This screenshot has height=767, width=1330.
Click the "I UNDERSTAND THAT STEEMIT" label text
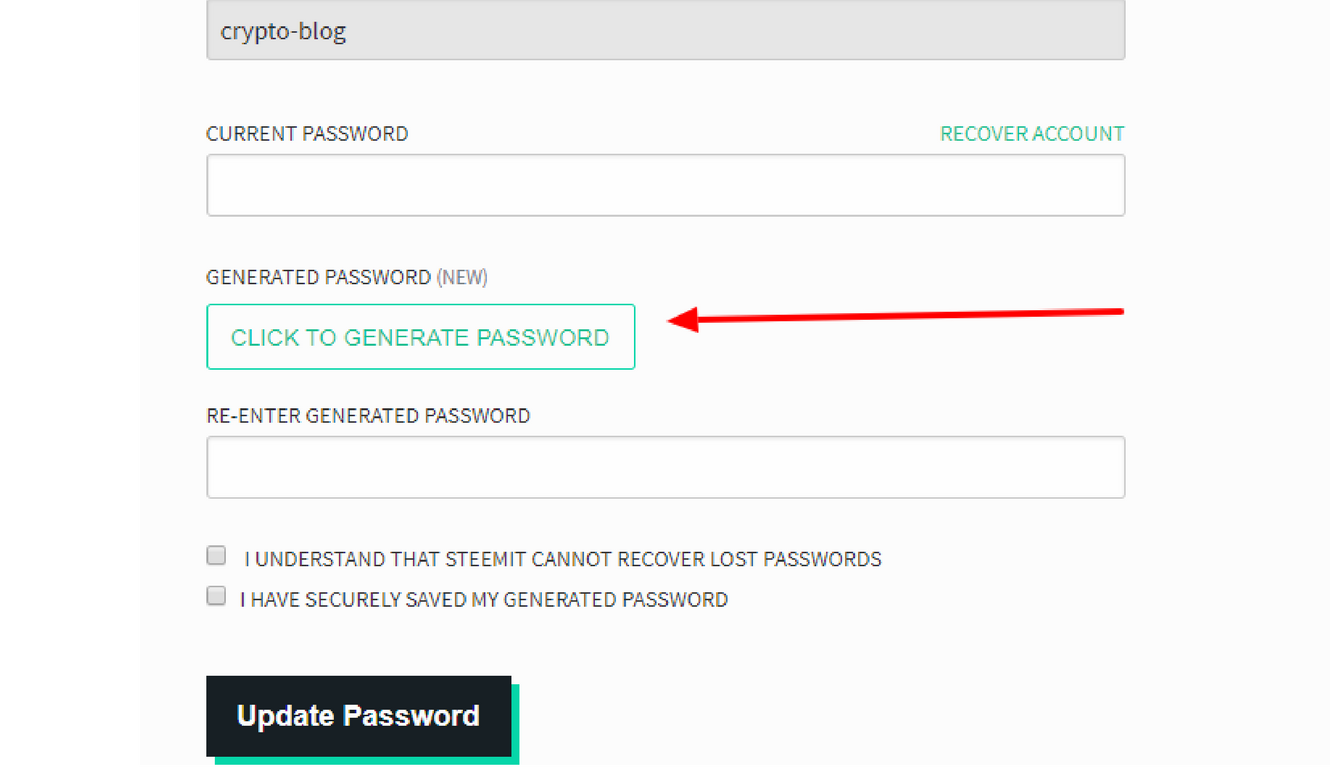(x=562, y=559)
